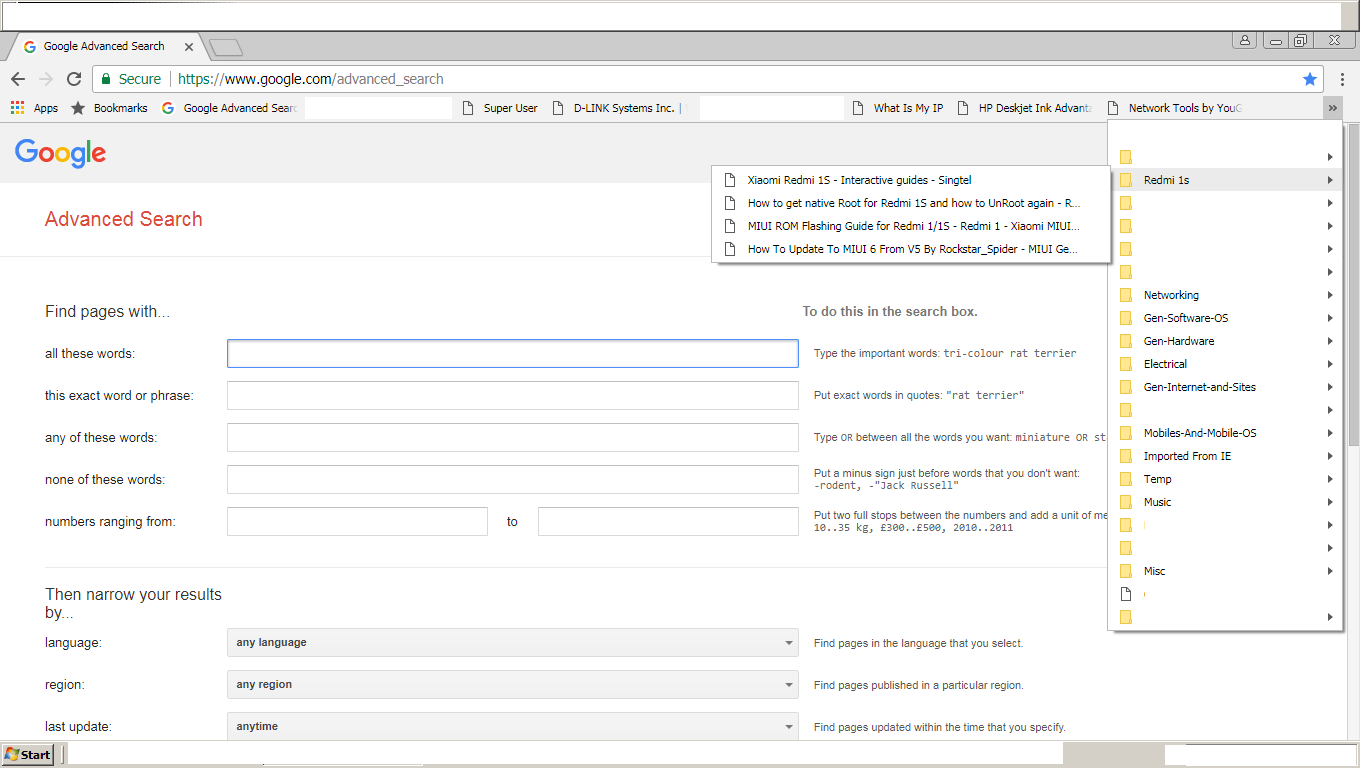The width and height of the screenshot is (1360, 768).
Task: View site info via the Secure padlock
Action: pyautogui.click(x=130, y=79)
